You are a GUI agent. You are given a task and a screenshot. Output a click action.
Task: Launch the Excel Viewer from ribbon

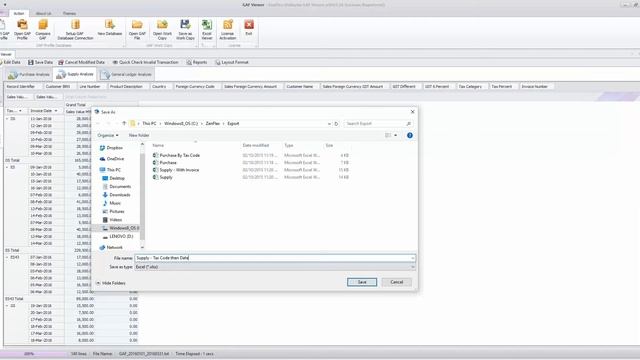207,29
